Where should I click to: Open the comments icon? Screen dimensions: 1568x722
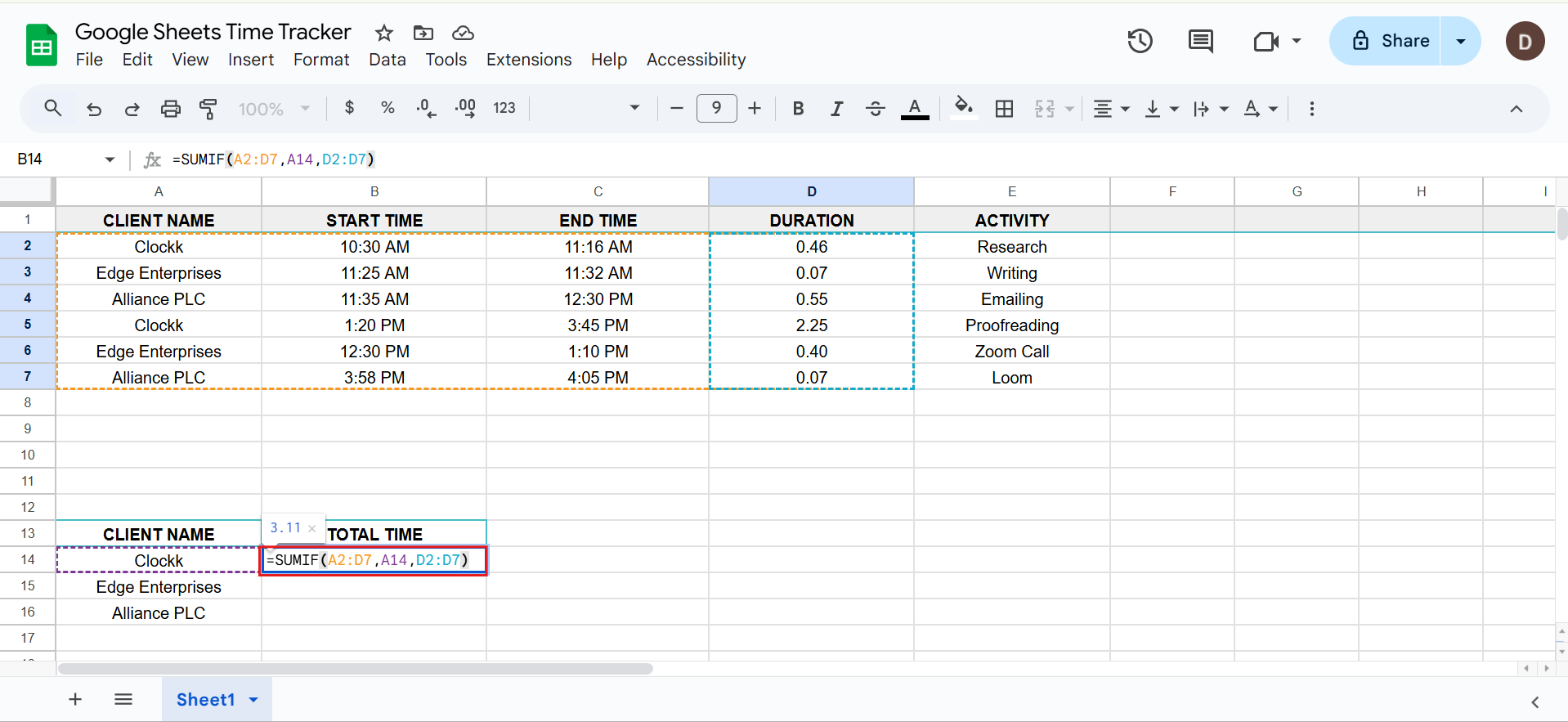(1200, 41)
